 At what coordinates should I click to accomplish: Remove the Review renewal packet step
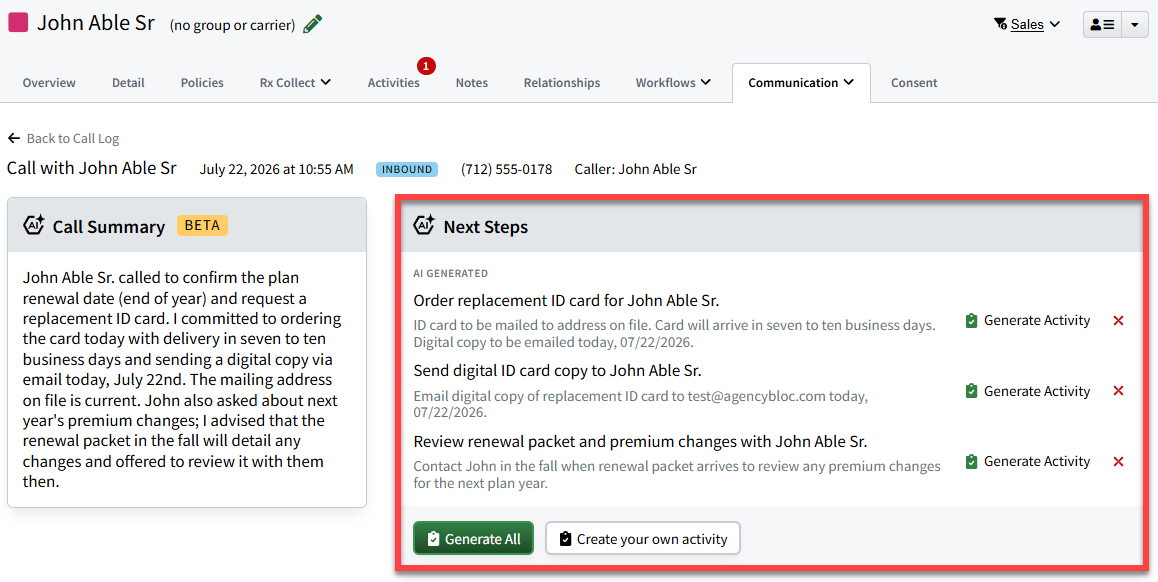coord(1118,462)
